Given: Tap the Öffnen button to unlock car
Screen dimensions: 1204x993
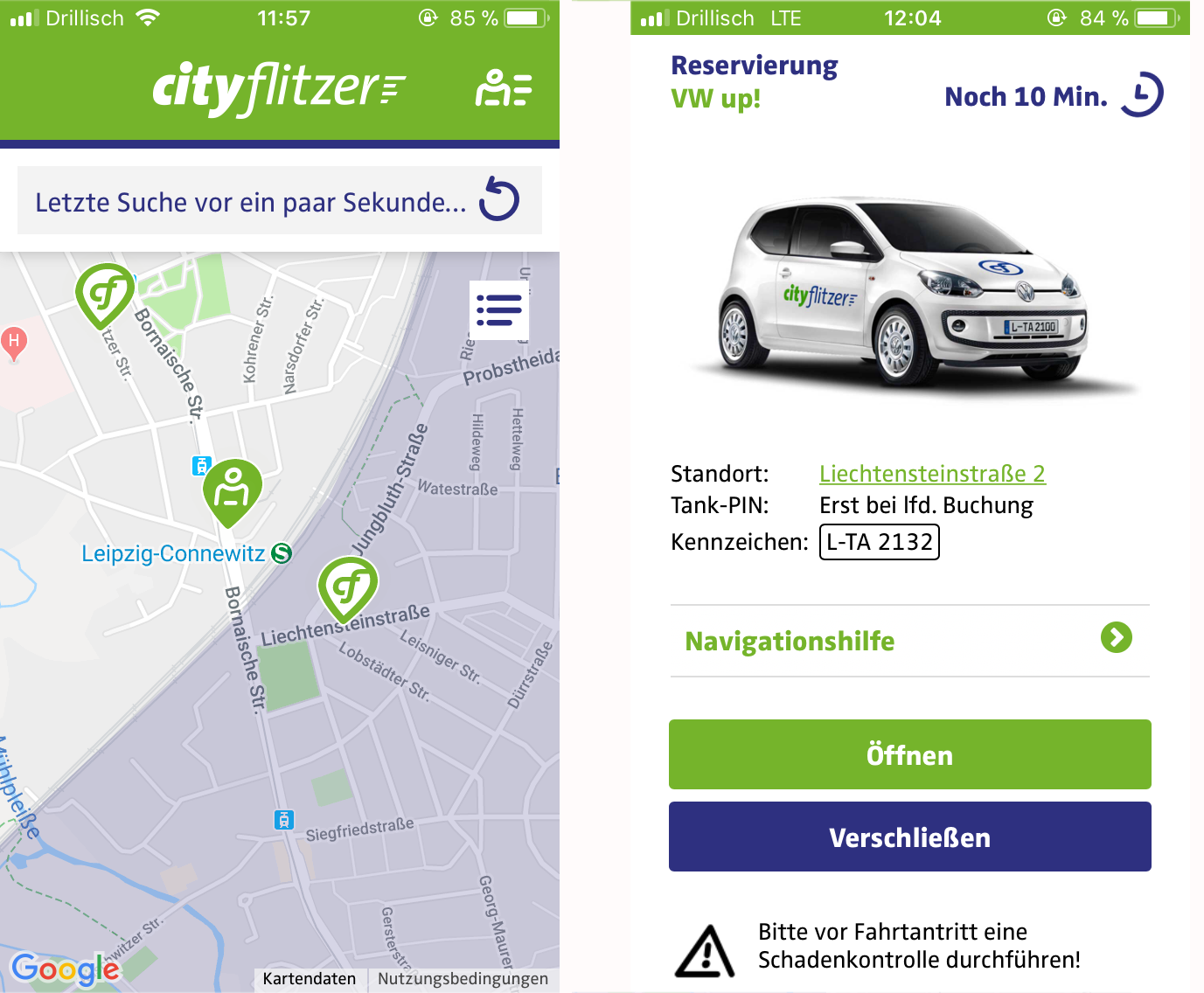Looking at the screenshot, I should tap(910, 754).
